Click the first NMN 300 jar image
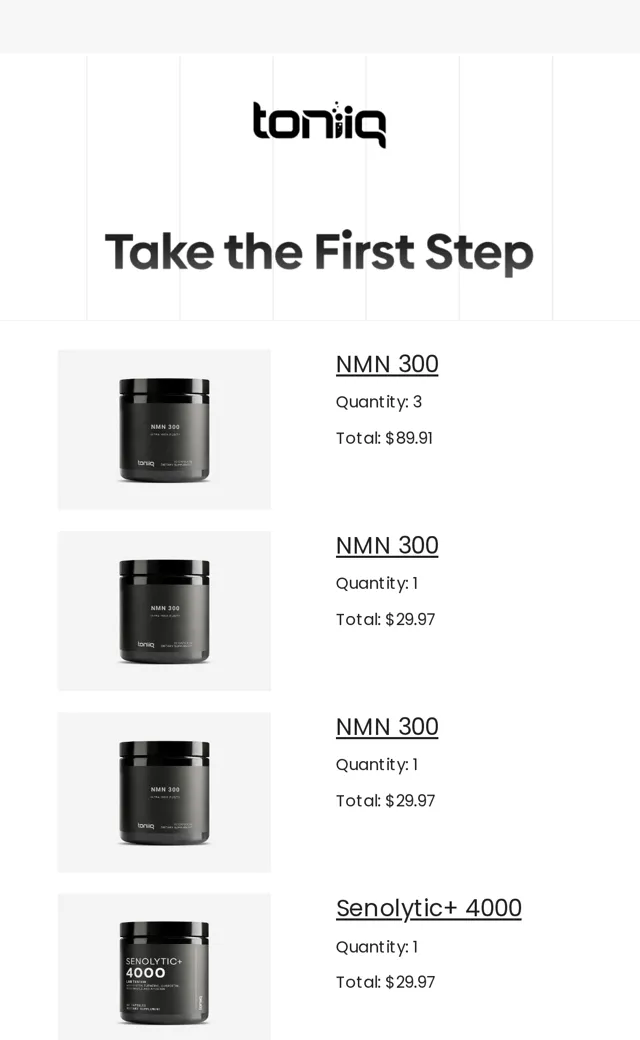The image size is (640, 1040). pyautogui.click(x=164, y=430)
